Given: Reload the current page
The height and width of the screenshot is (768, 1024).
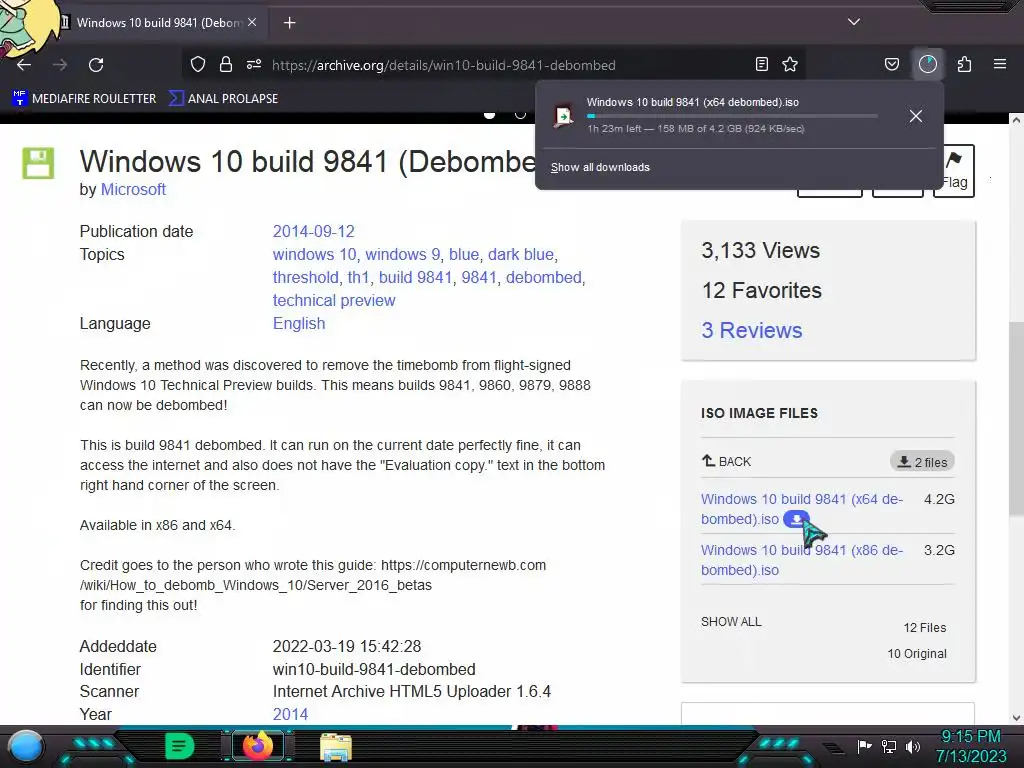Looking at the screenshot, I should (96, 65).
